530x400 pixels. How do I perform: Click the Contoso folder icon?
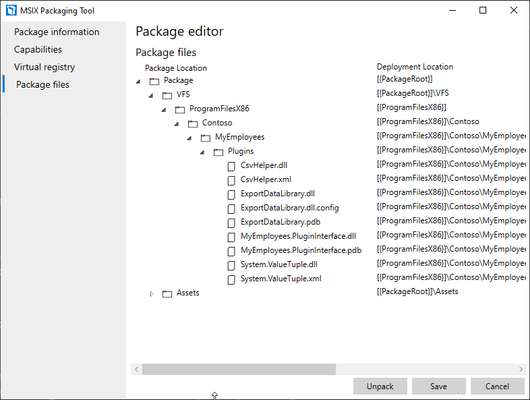click(193, 124)
